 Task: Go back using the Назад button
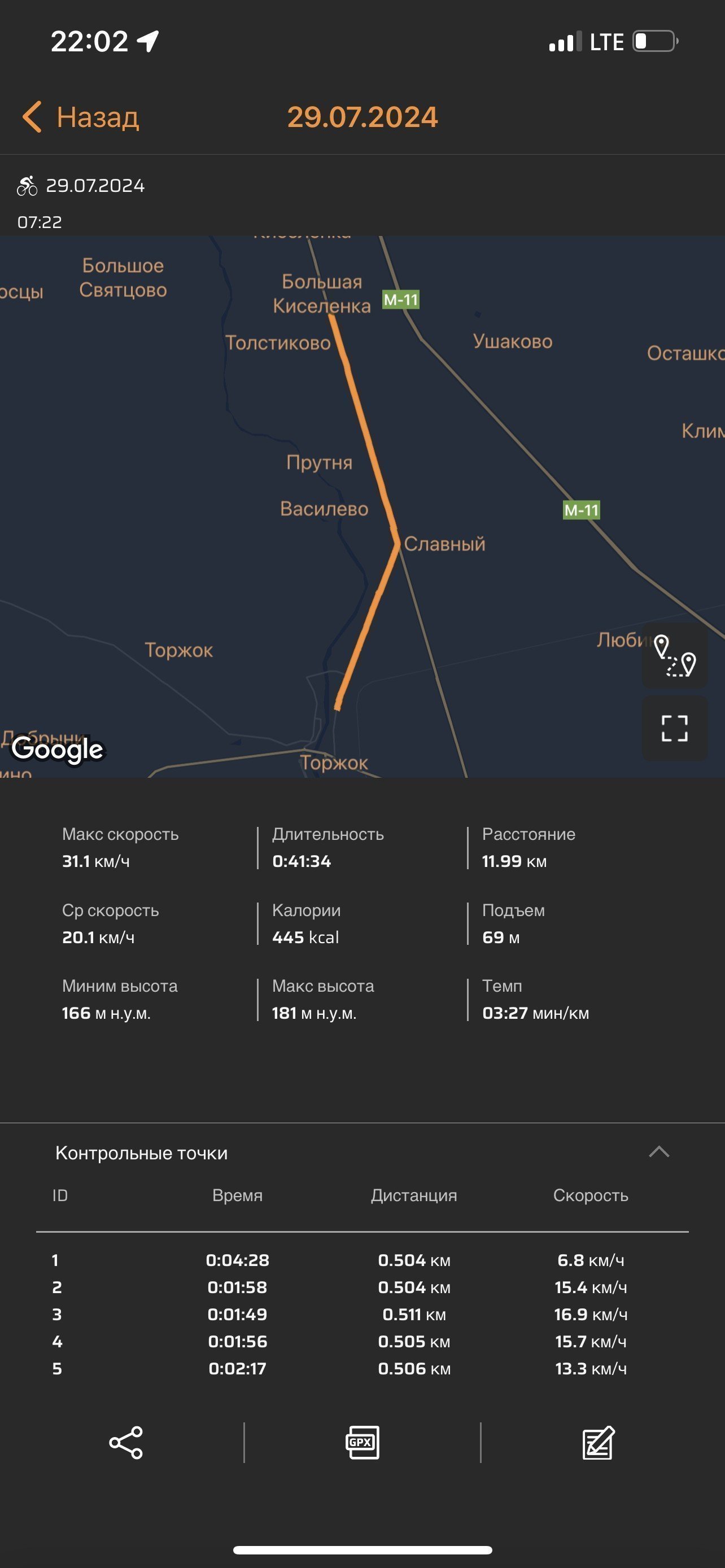tap(80, 117)
